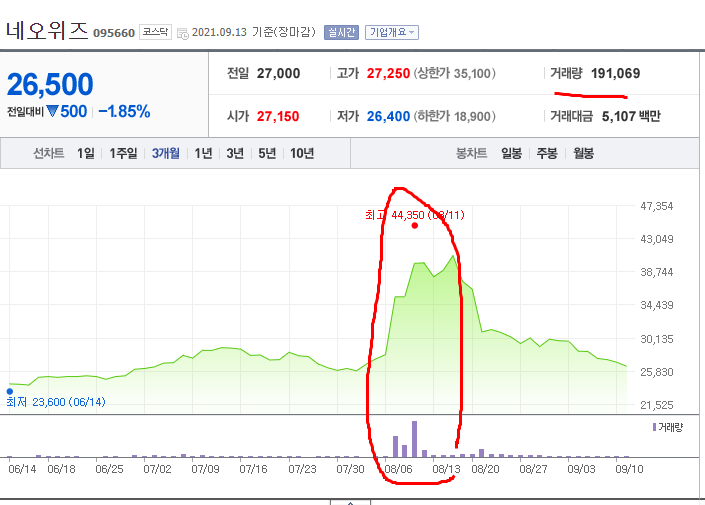Screen dimensions: 705x505
Task: Click 시가 value 27,150
Action: point(278,116)
